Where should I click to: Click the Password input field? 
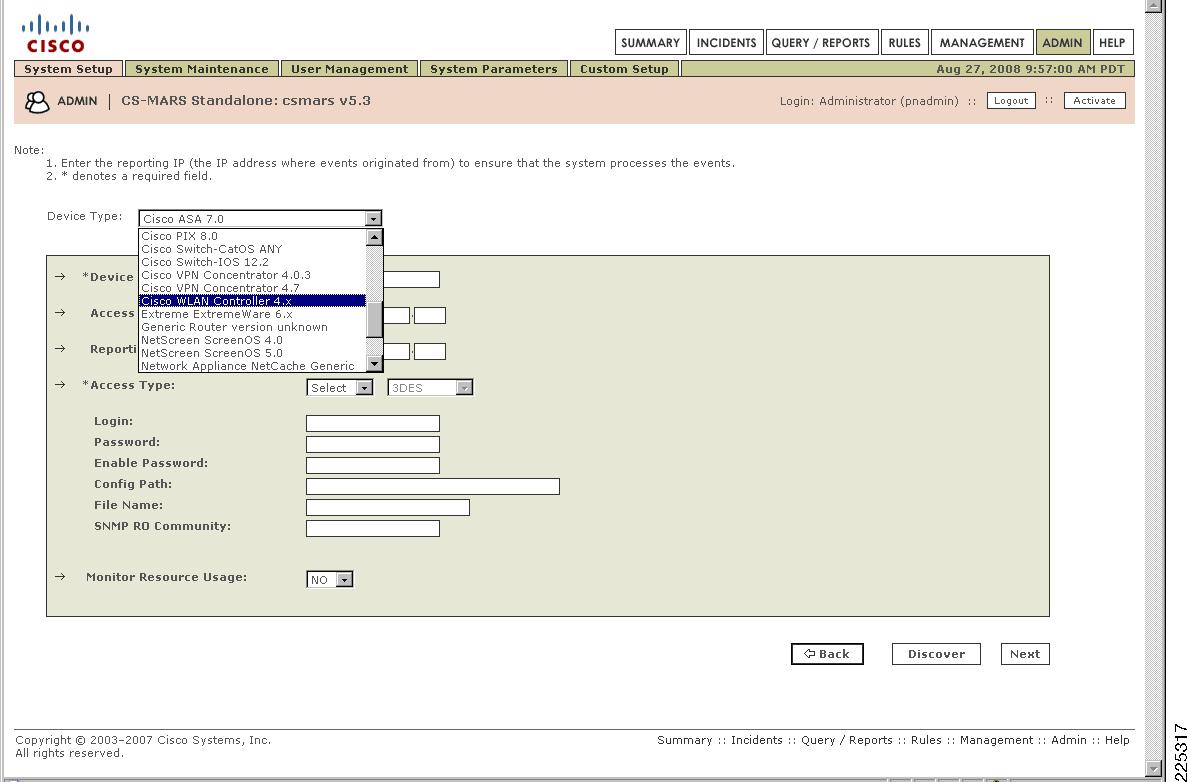[x=372, y=444]
